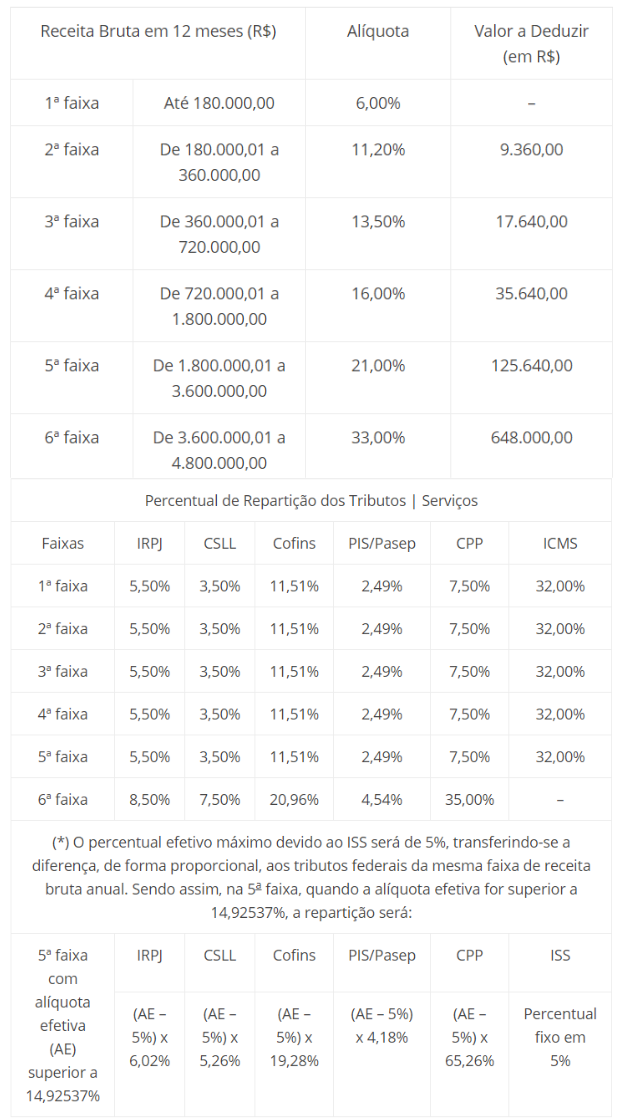The image size is (621, 1119).
Task: Select the 'Até 180.000,00' revenue cell
Action: pos(219,103)
